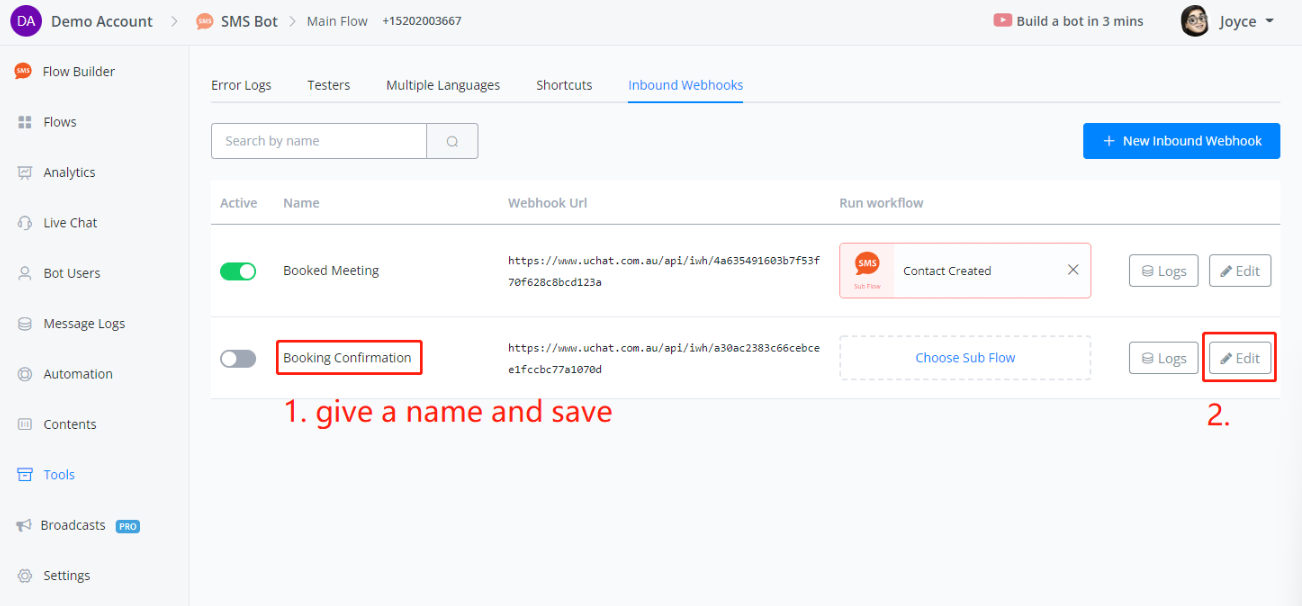1302x606 pixels.
Task: Switch to the Multiple Languages tab
Action: 443,85
